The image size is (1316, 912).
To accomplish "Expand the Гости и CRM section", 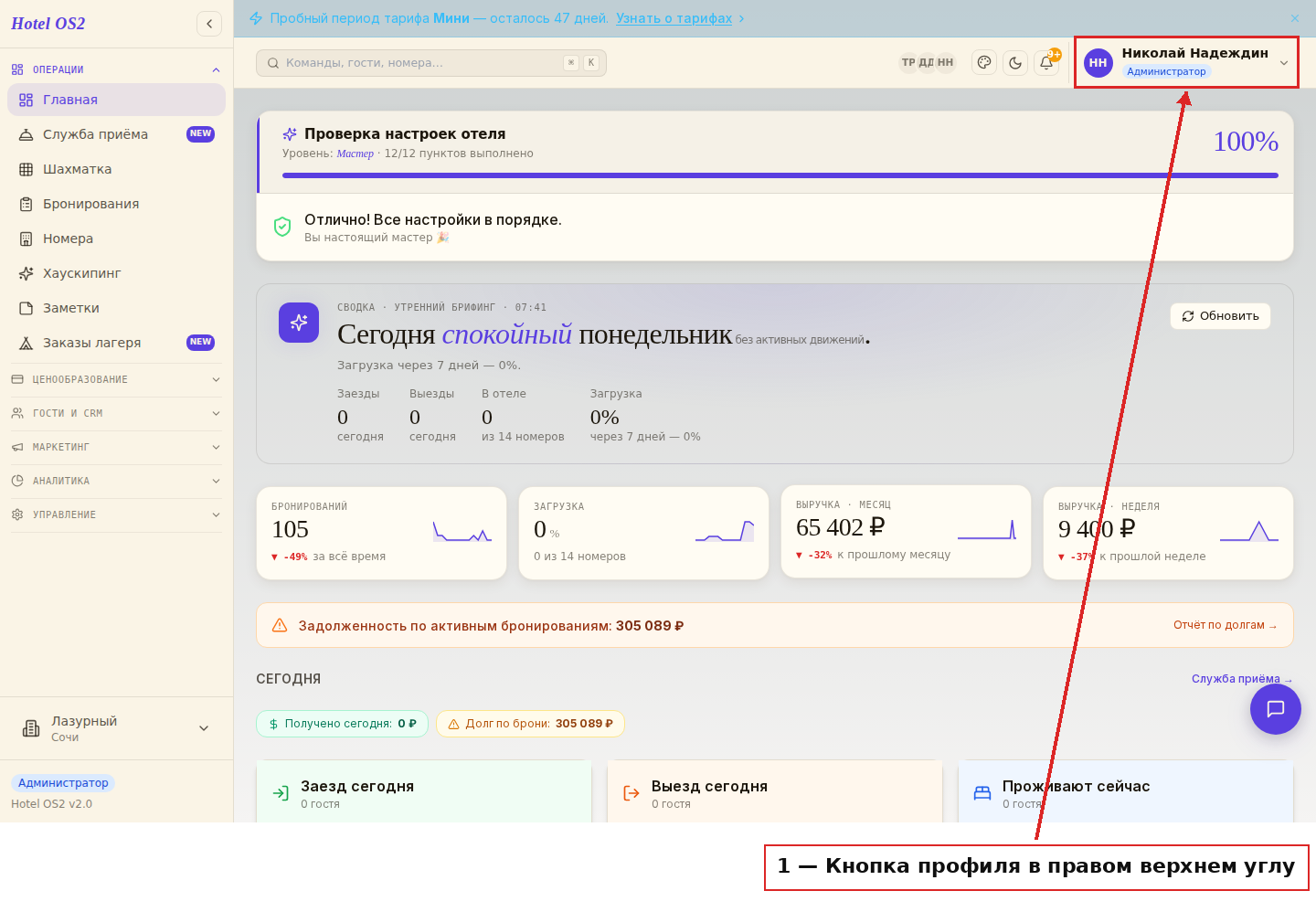I will [x=116, y=413].
